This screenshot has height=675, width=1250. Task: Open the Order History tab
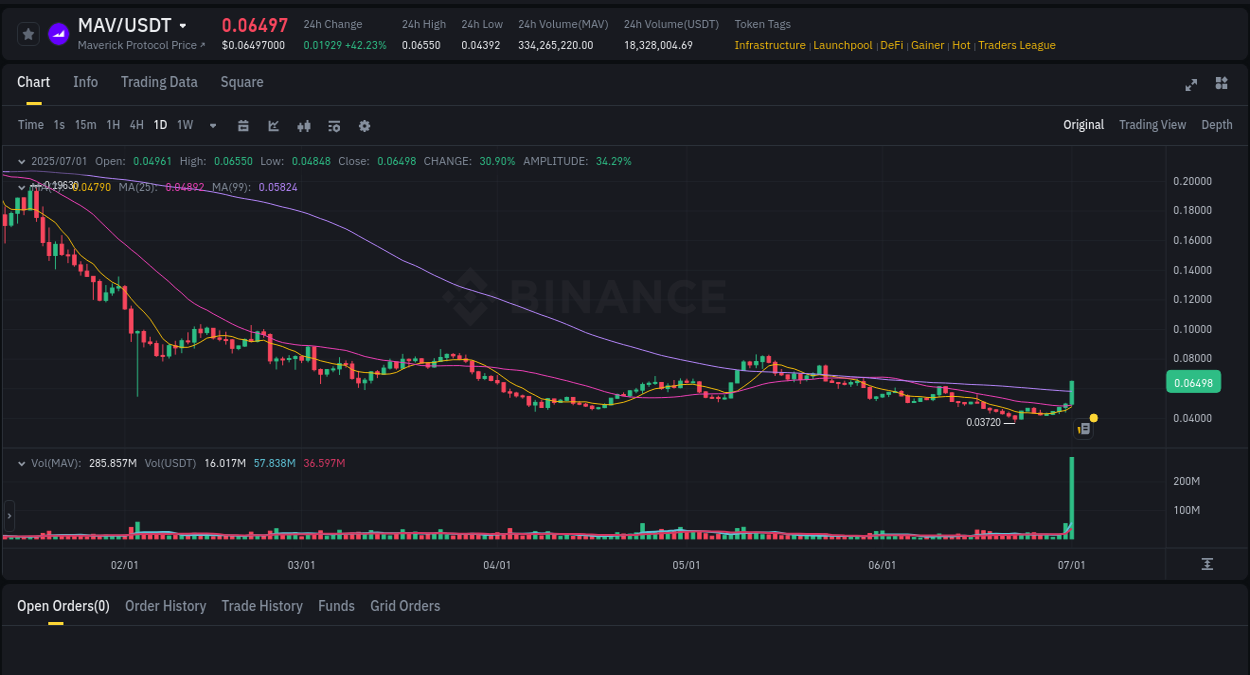pyautogui.click(x=165, y=606)
